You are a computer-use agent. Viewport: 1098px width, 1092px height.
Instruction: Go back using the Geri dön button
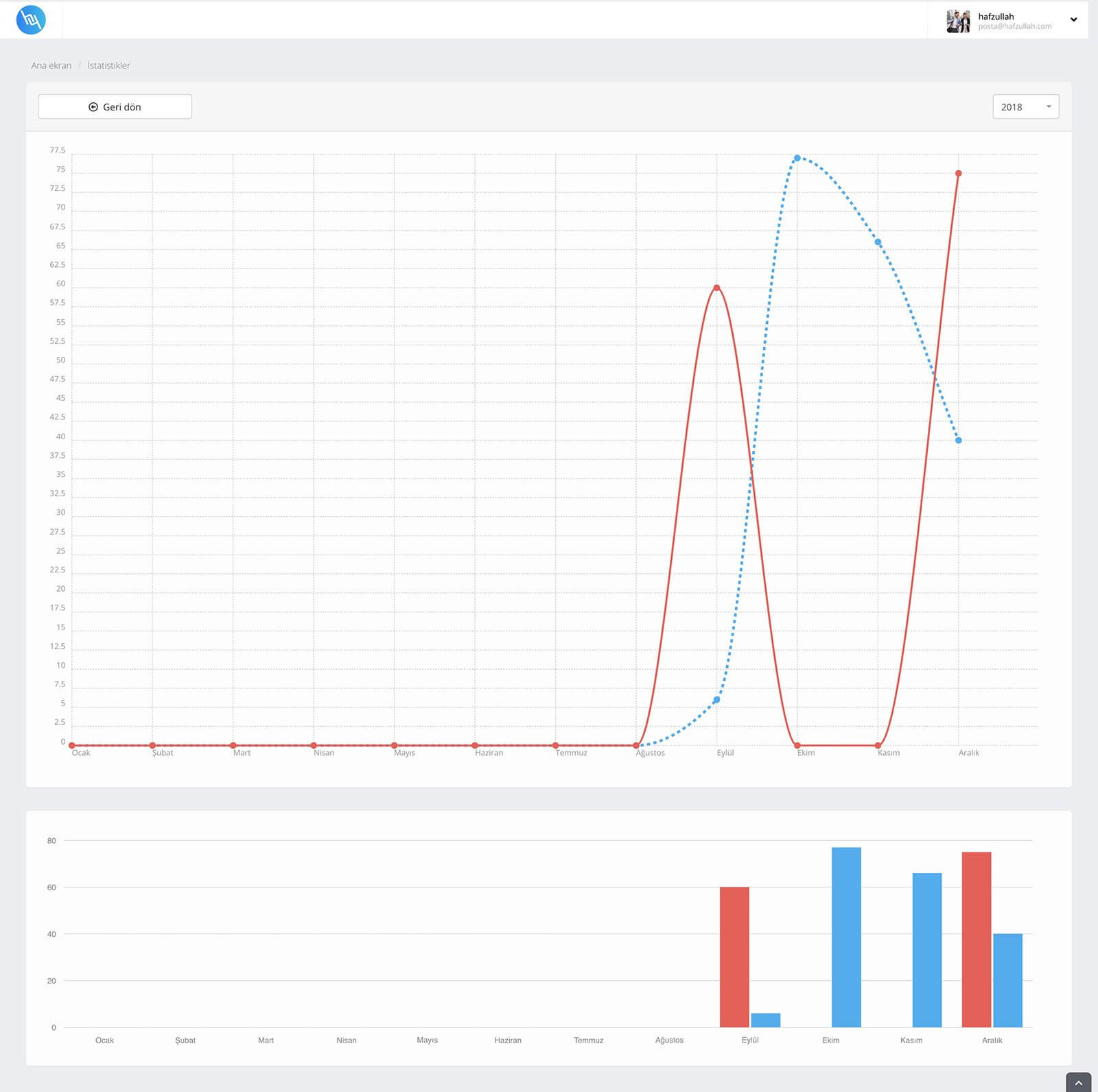(115, 106)
